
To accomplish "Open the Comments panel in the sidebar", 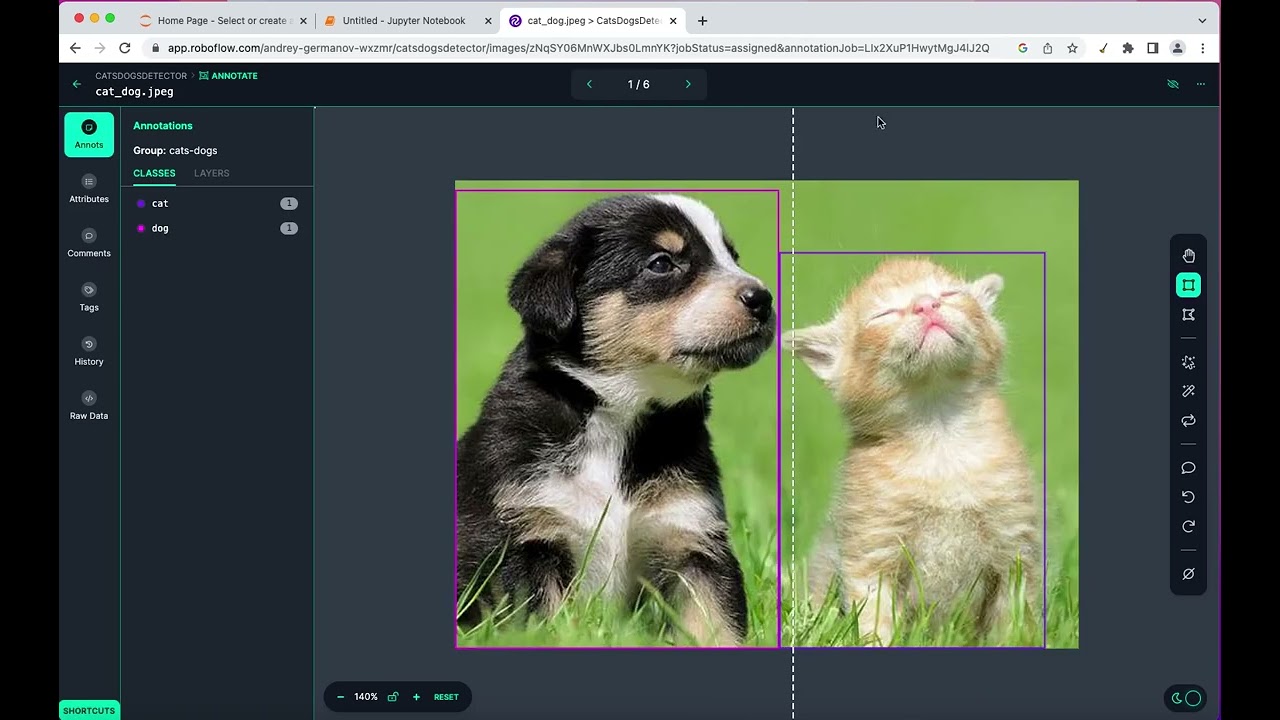I will coord(88,244).
